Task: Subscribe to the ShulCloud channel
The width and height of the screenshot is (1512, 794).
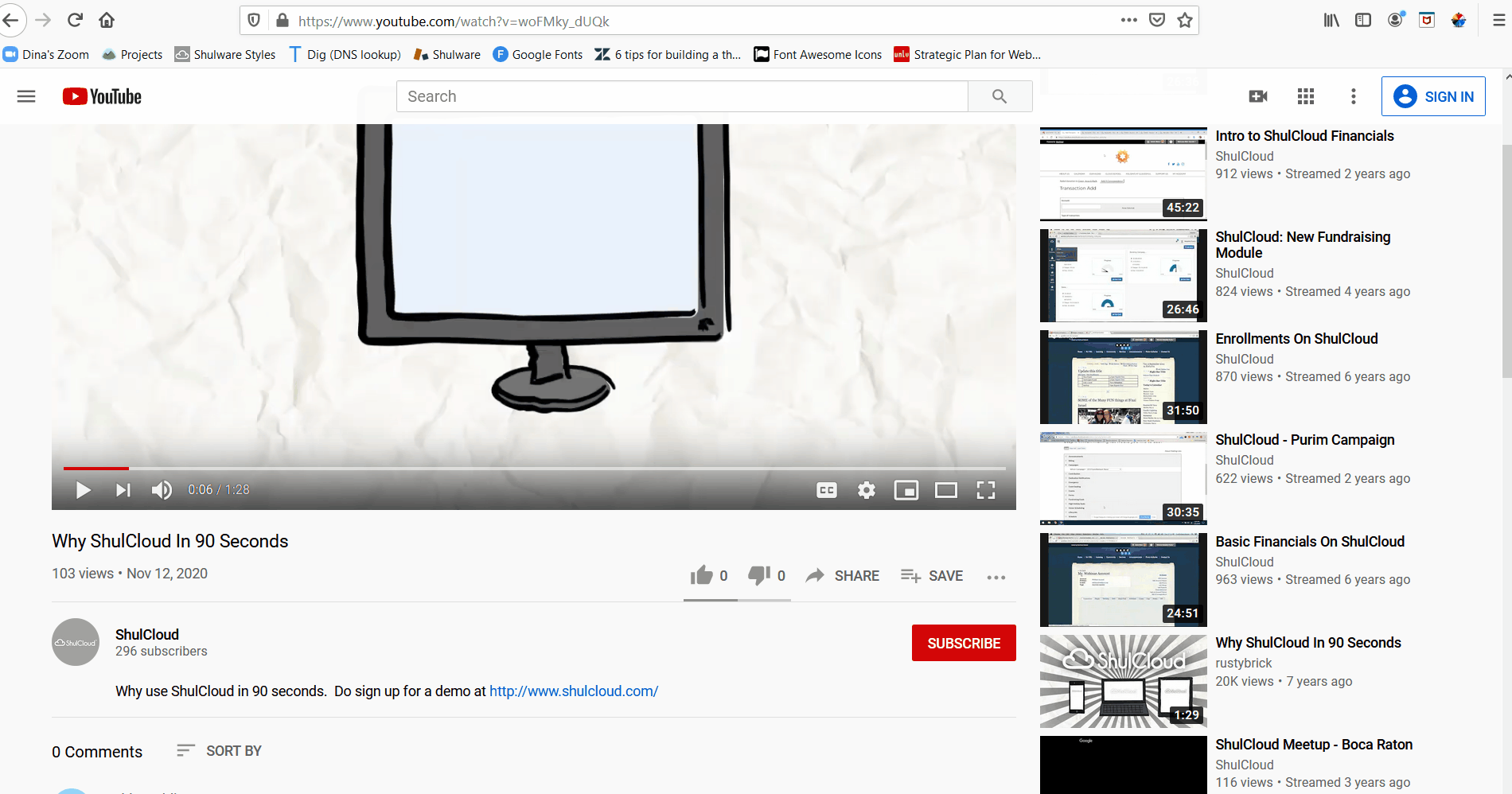Action: point(963,643)
